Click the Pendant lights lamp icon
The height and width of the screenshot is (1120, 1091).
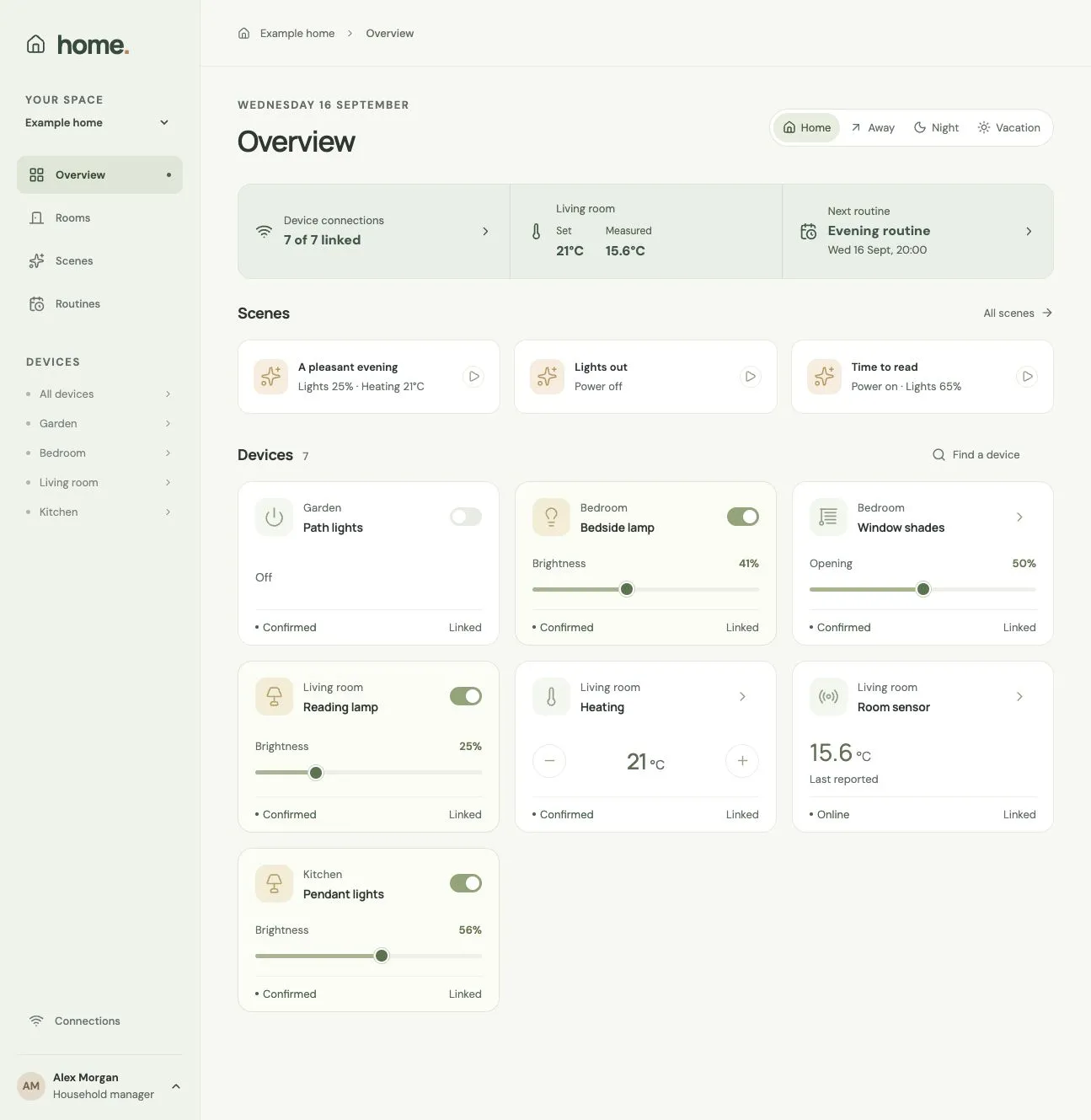tap(274, 884)
